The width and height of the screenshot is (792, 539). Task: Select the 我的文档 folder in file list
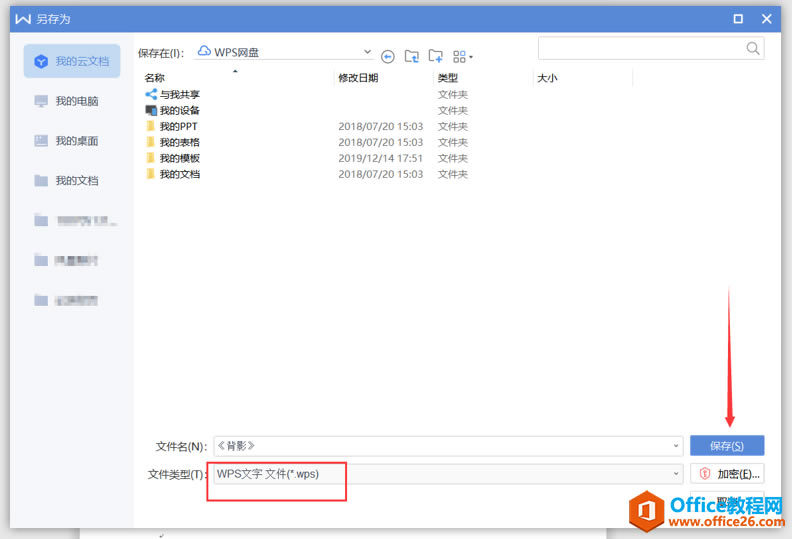180,174
